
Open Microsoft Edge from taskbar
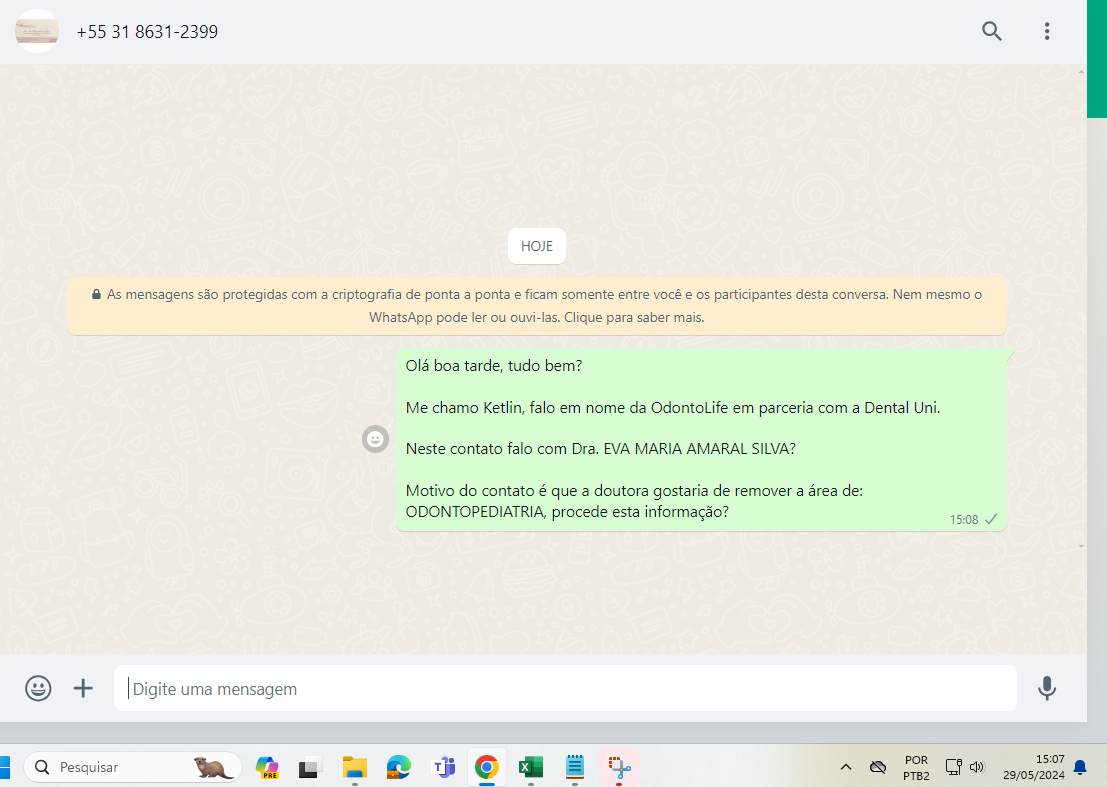coord(398,767)
